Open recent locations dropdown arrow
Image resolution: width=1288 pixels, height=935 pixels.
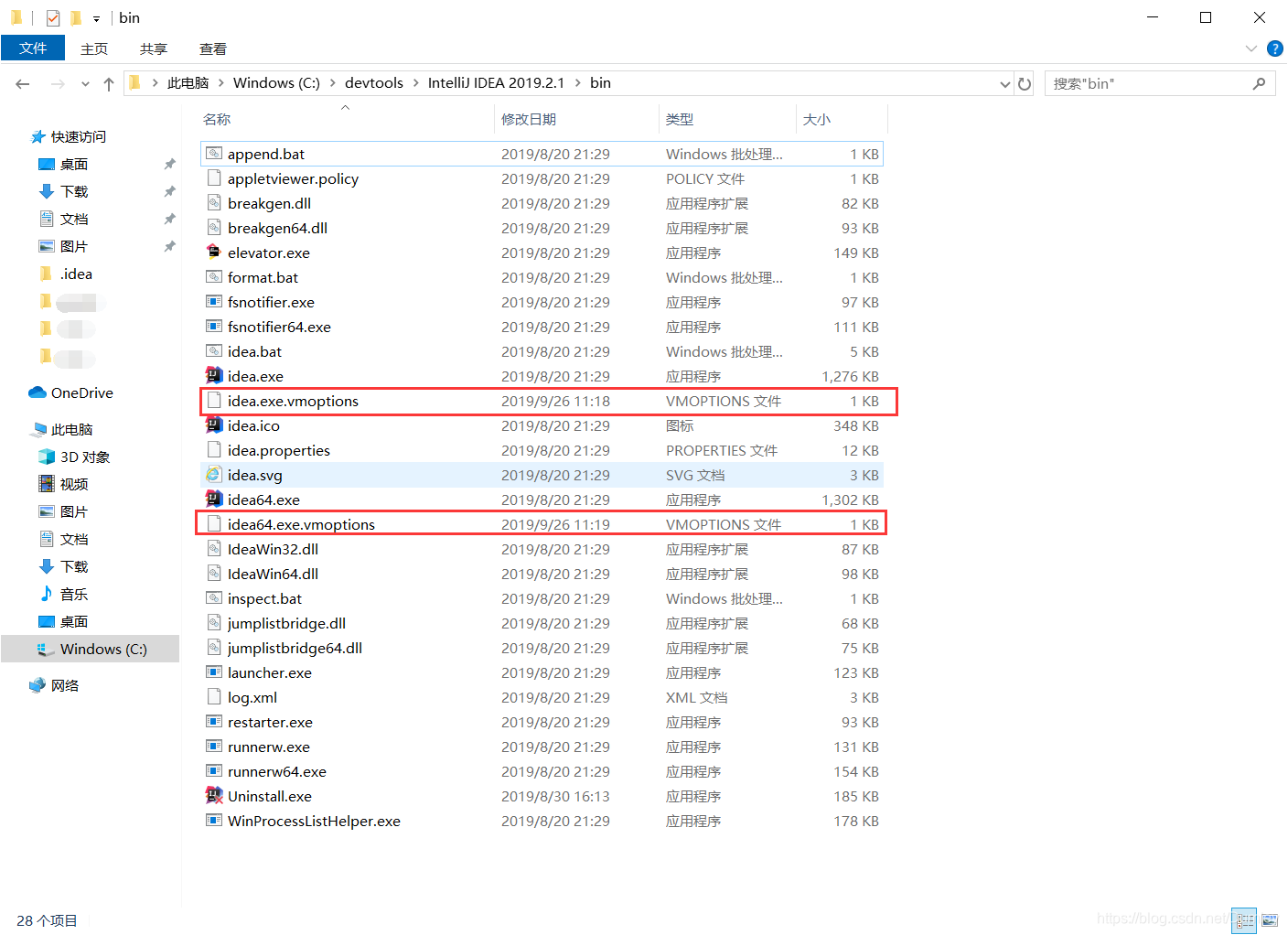click(x=85, y=84)
